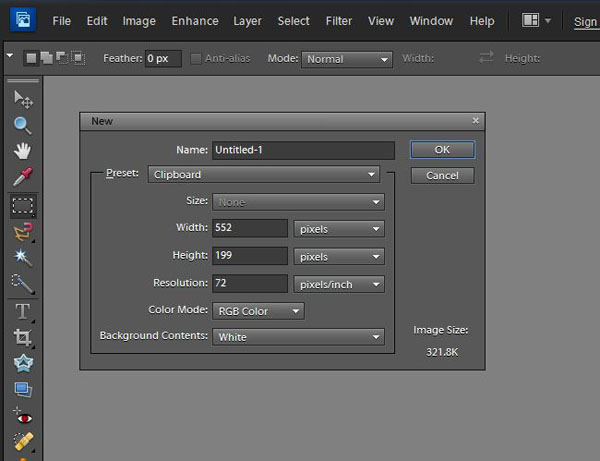600x461 pixels.
Task: Choose Subtract from selection mode icon
Action: coord(62,58)
